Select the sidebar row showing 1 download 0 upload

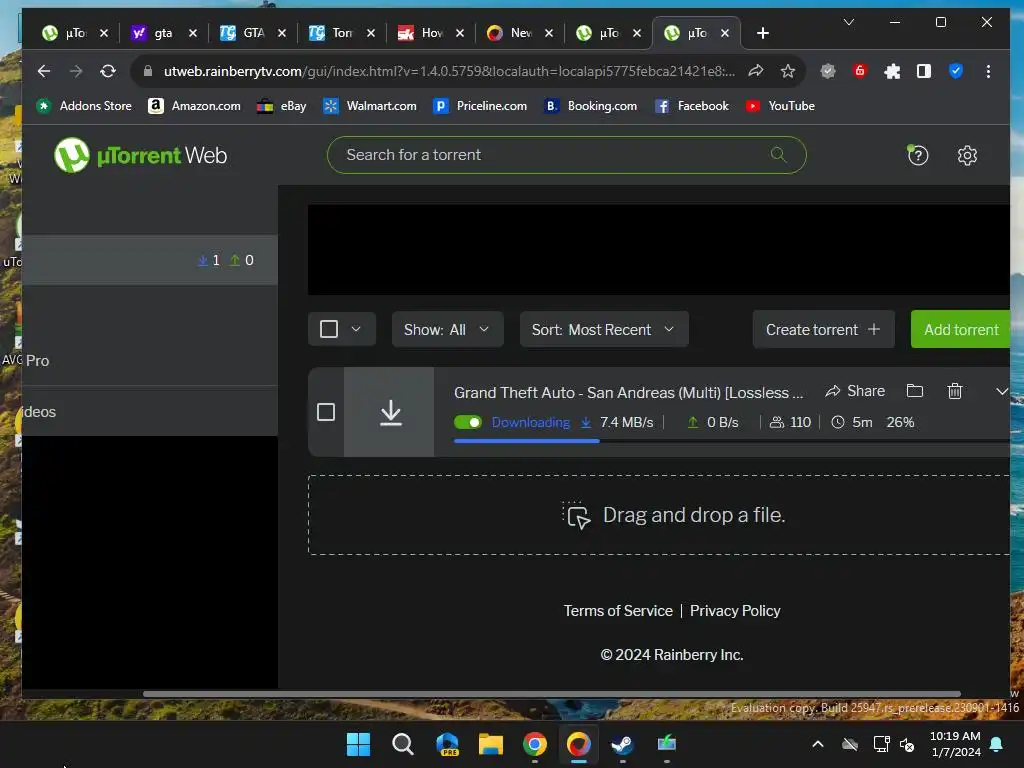(150, 260)
